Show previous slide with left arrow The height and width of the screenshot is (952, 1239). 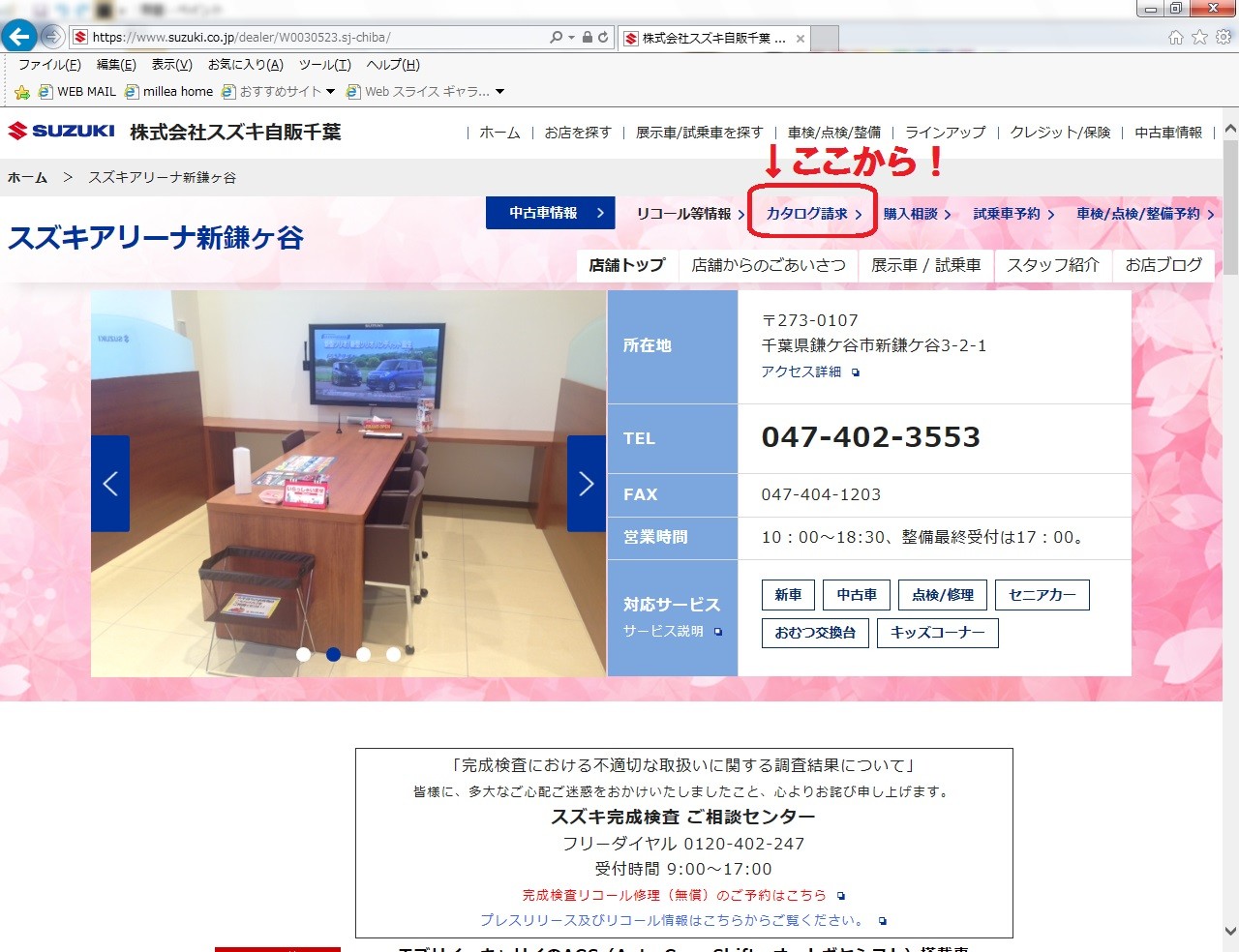click(x=110, y=483)
